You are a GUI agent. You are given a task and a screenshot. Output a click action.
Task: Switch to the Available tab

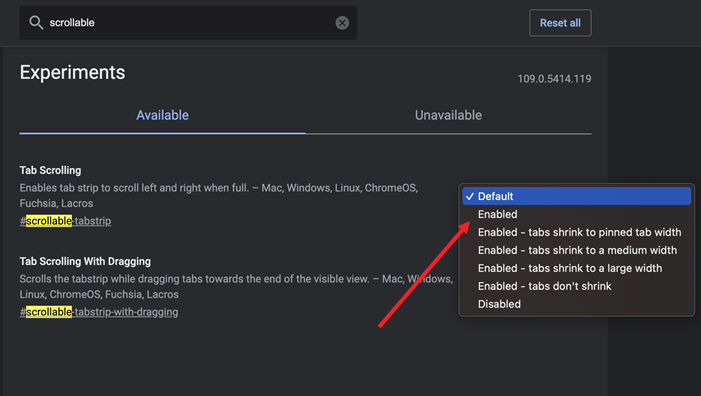162,115
